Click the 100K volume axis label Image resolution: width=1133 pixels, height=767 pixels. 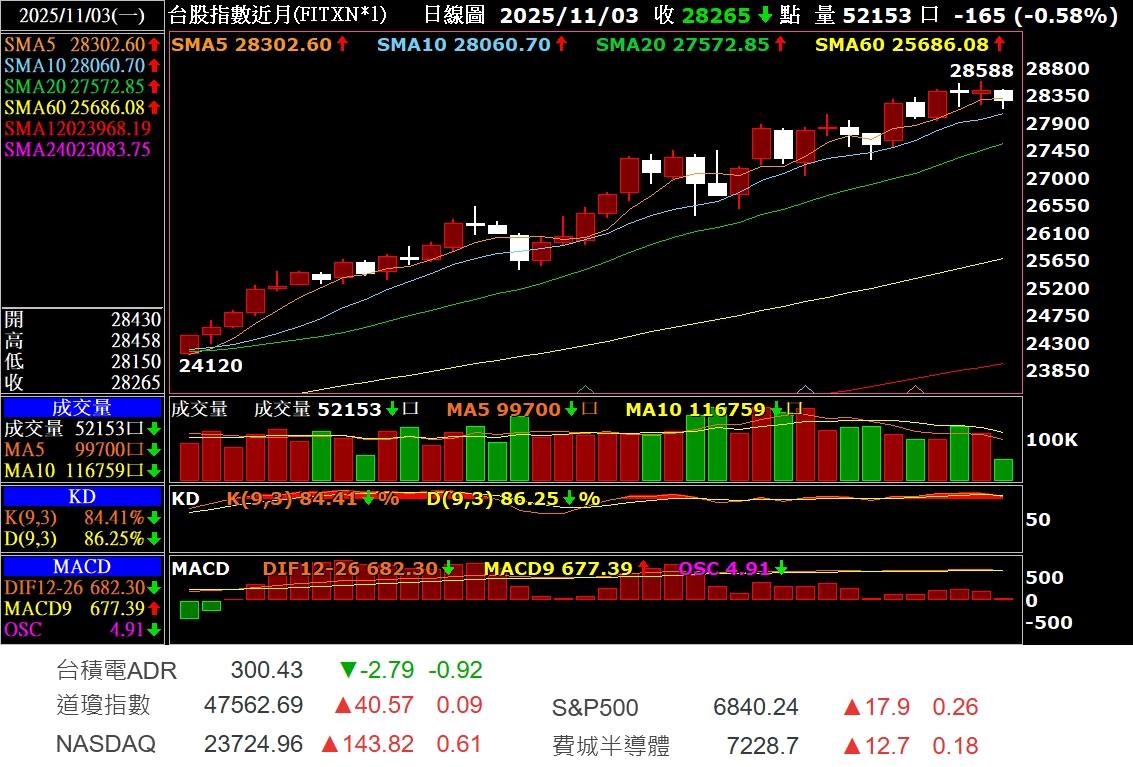pos(1051,440)
